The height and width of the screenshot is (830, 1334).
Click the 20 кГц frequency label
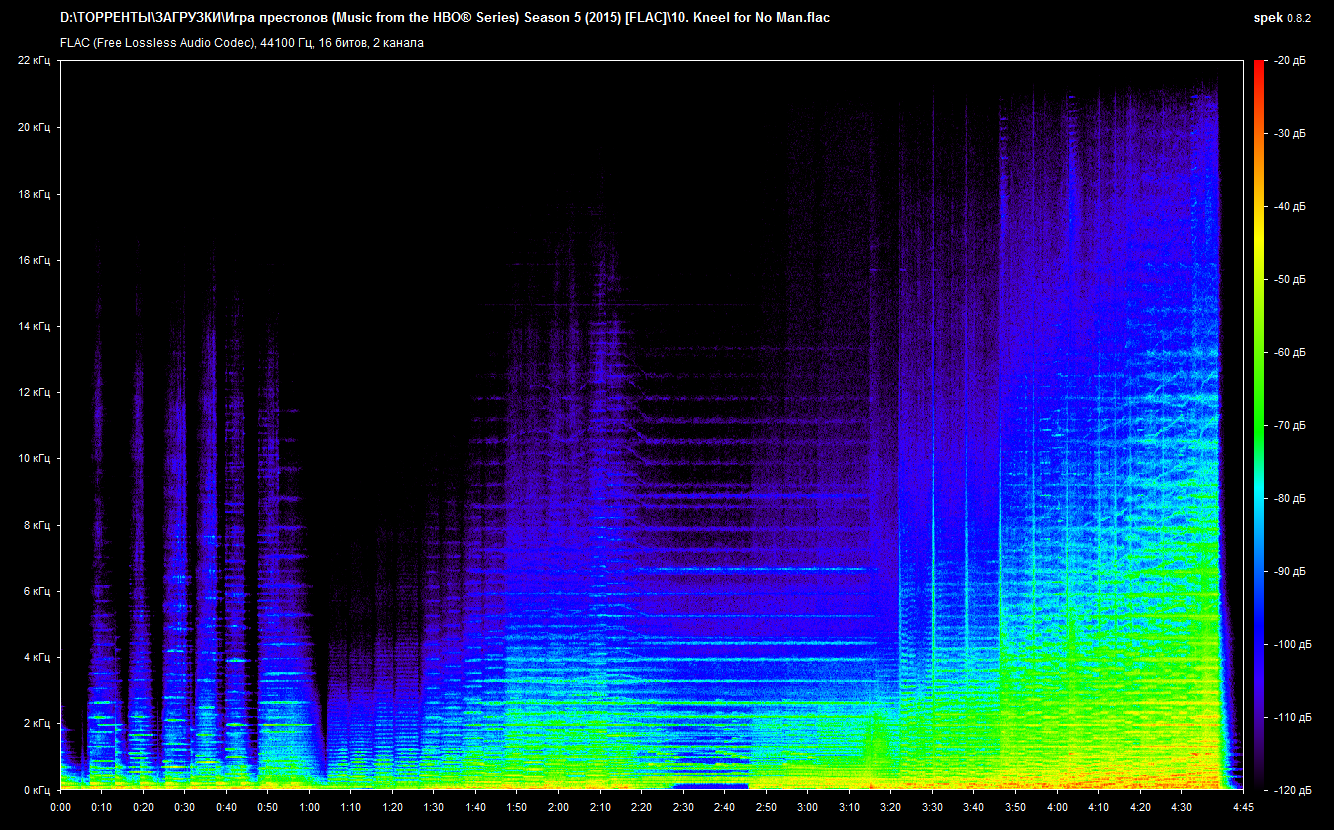[34, 127]
